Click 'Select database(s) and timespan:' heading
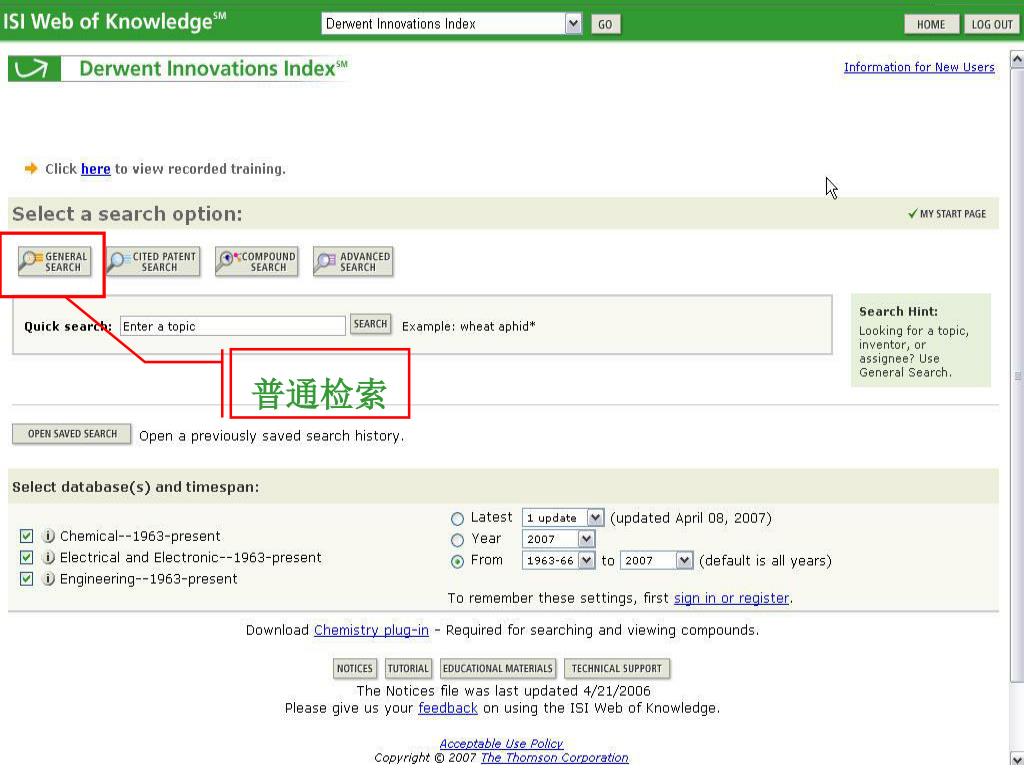Screen dimensions: 1024x768 point(135,487)
